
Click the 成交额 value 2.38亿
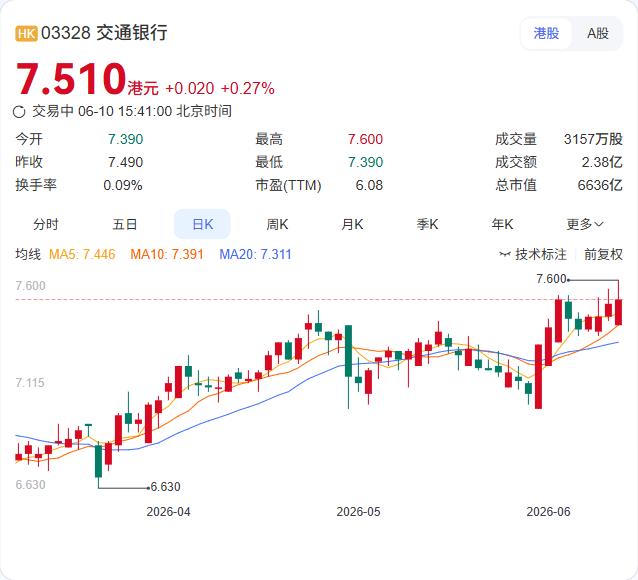[x=602, y=162]
